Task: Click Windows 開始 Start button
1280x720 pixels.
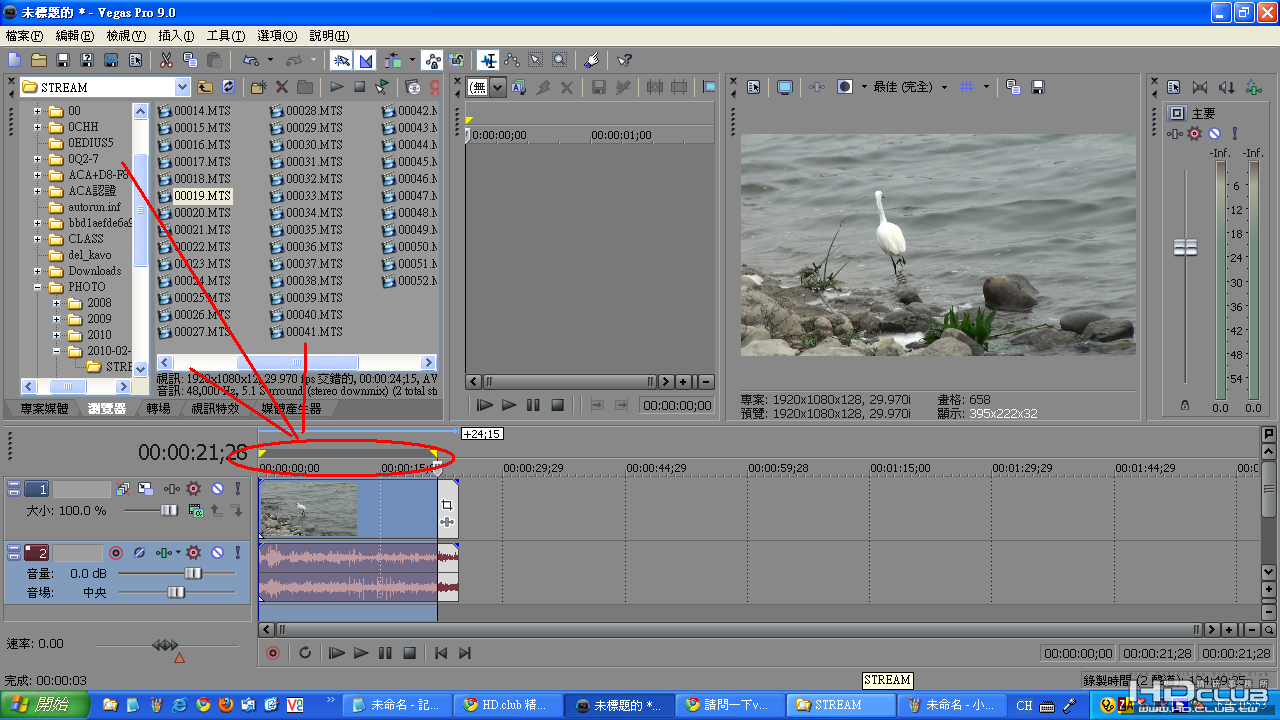Action: [x=45, y=704]
